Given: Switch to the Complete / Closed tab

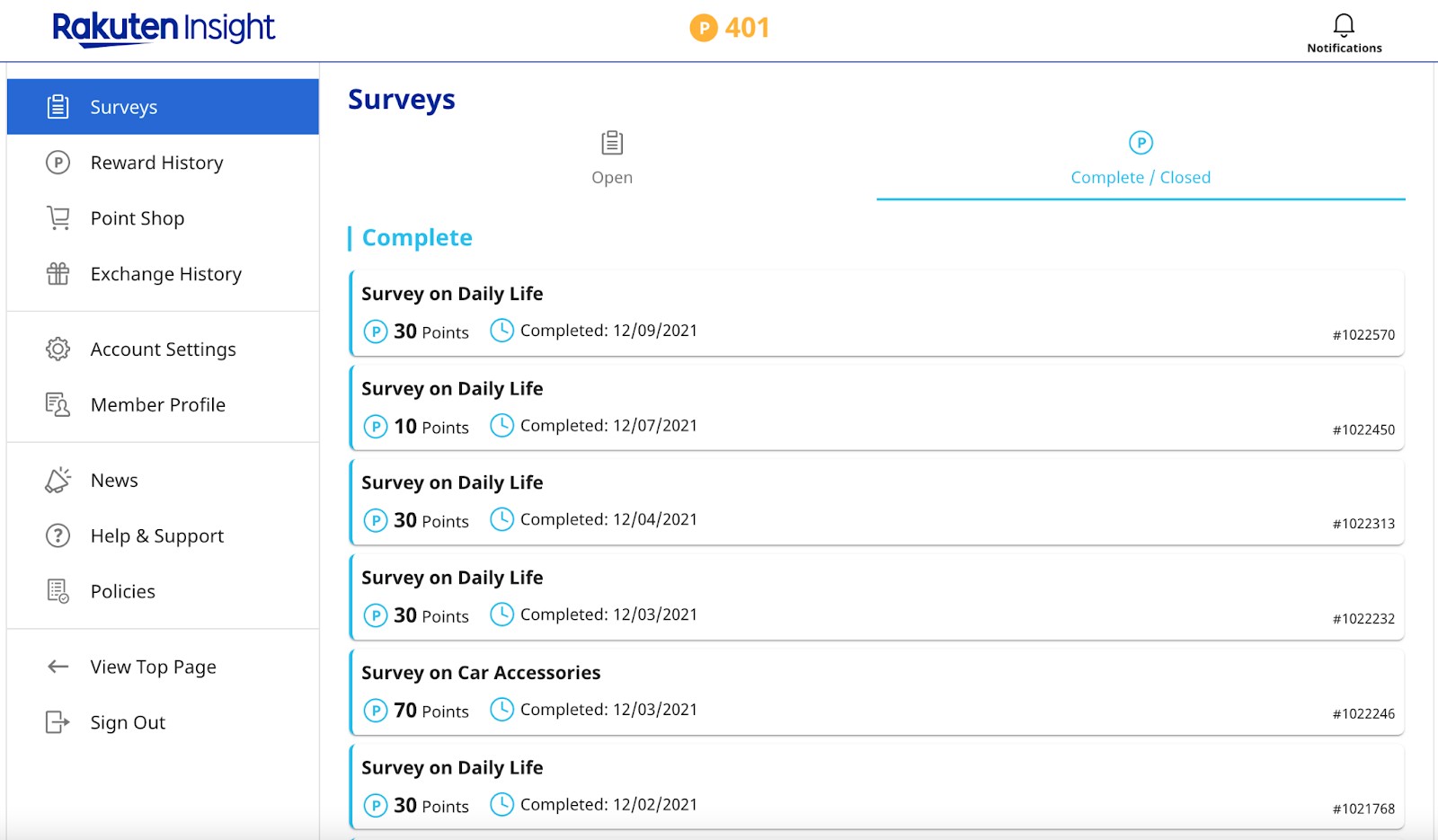Looking at the screenshot, I should pyautogui.click(x=1141, y=160).
